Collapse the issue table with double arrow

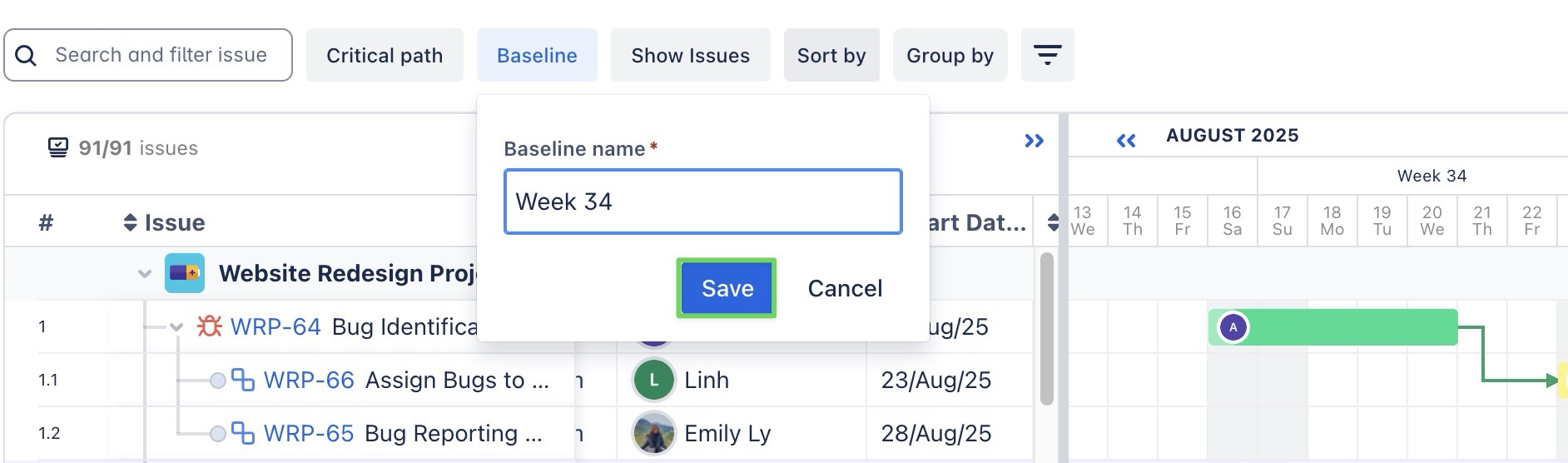click(x=1034, y=141)
